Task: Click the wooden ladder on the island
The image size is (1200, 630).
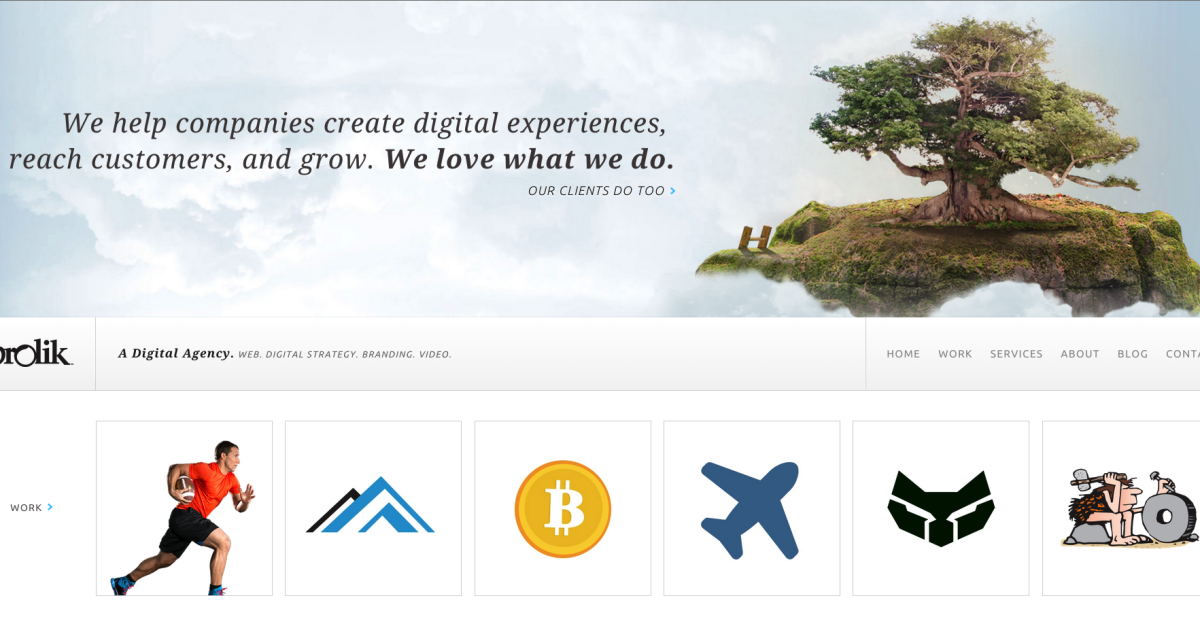Action: point(754,240)
